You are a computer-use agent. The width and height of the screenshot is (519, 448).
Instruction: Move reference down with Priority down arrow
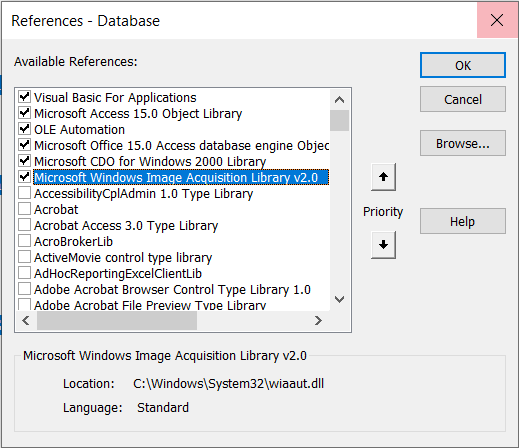click(383, 245)
